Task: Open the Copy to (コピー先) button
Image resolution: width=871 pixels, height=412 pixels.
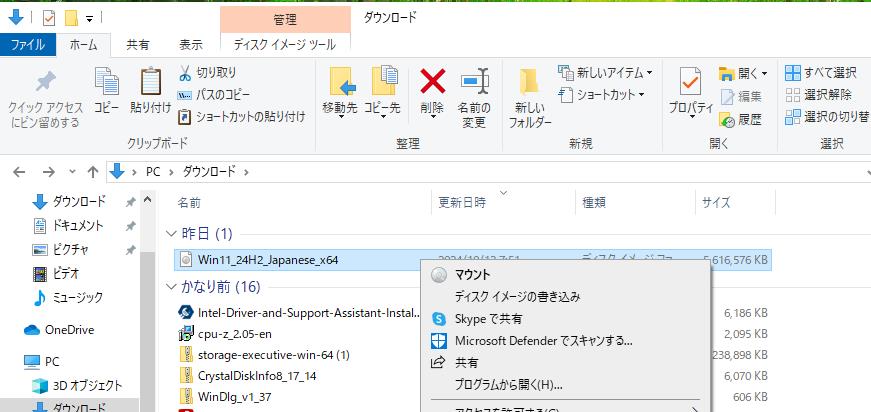Action: (382, 93)
